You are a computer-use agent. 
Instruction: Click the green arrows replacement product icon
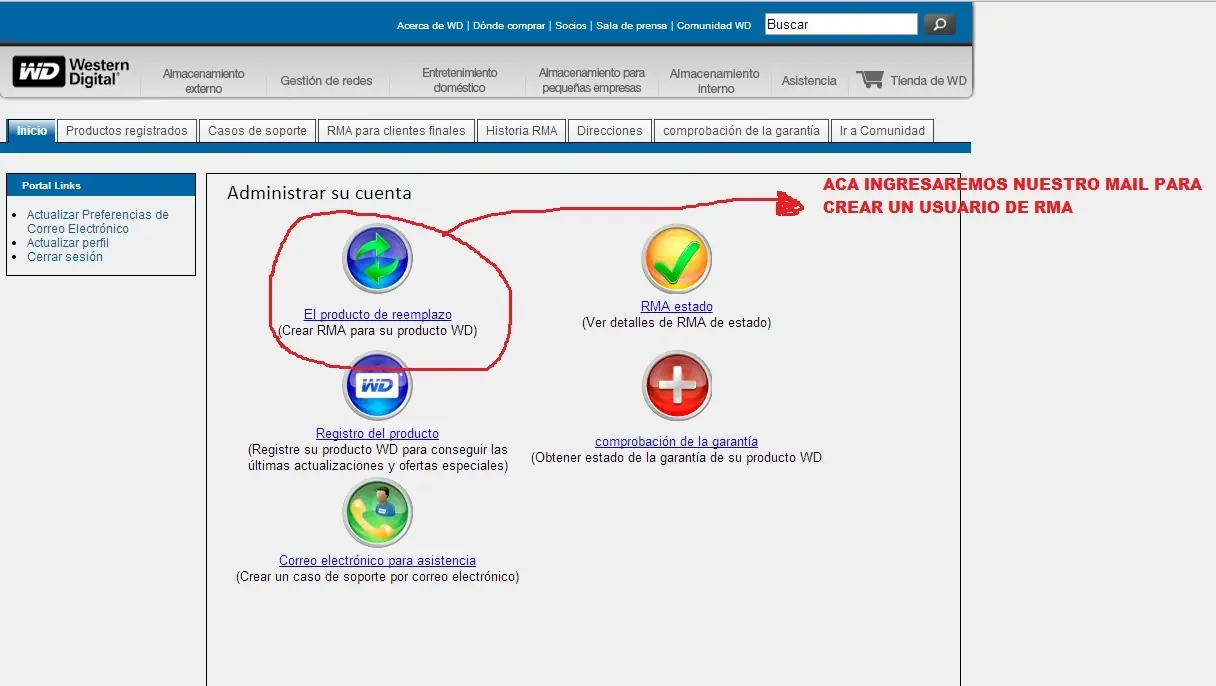(x=377, y=259)
